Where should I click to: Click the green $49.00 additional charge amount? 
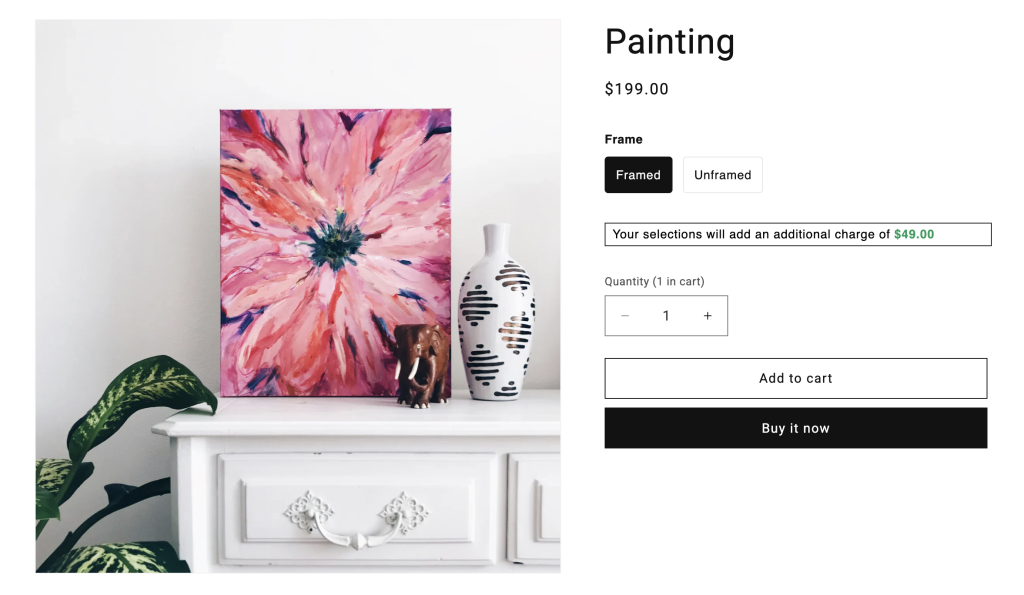tap(914, 234)
